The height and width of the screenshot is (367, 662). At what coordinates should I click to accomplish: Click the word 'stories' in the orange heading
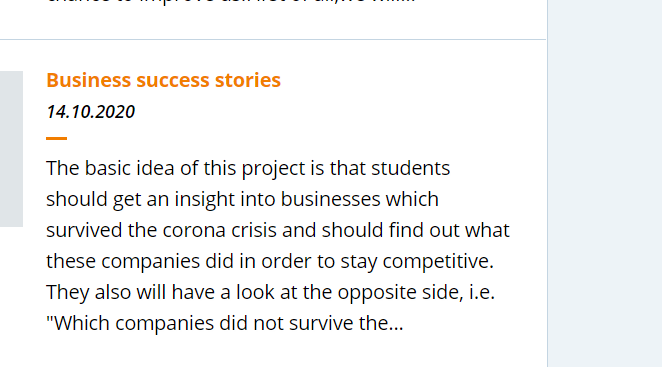pyautogui.click(x=248, y=80)
